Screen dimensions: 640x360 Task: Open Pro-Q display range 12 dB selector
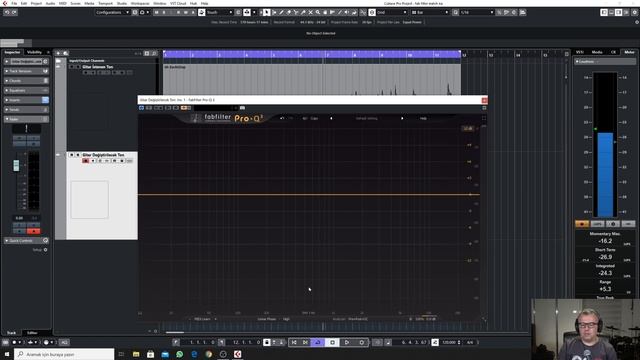(468, 129)
